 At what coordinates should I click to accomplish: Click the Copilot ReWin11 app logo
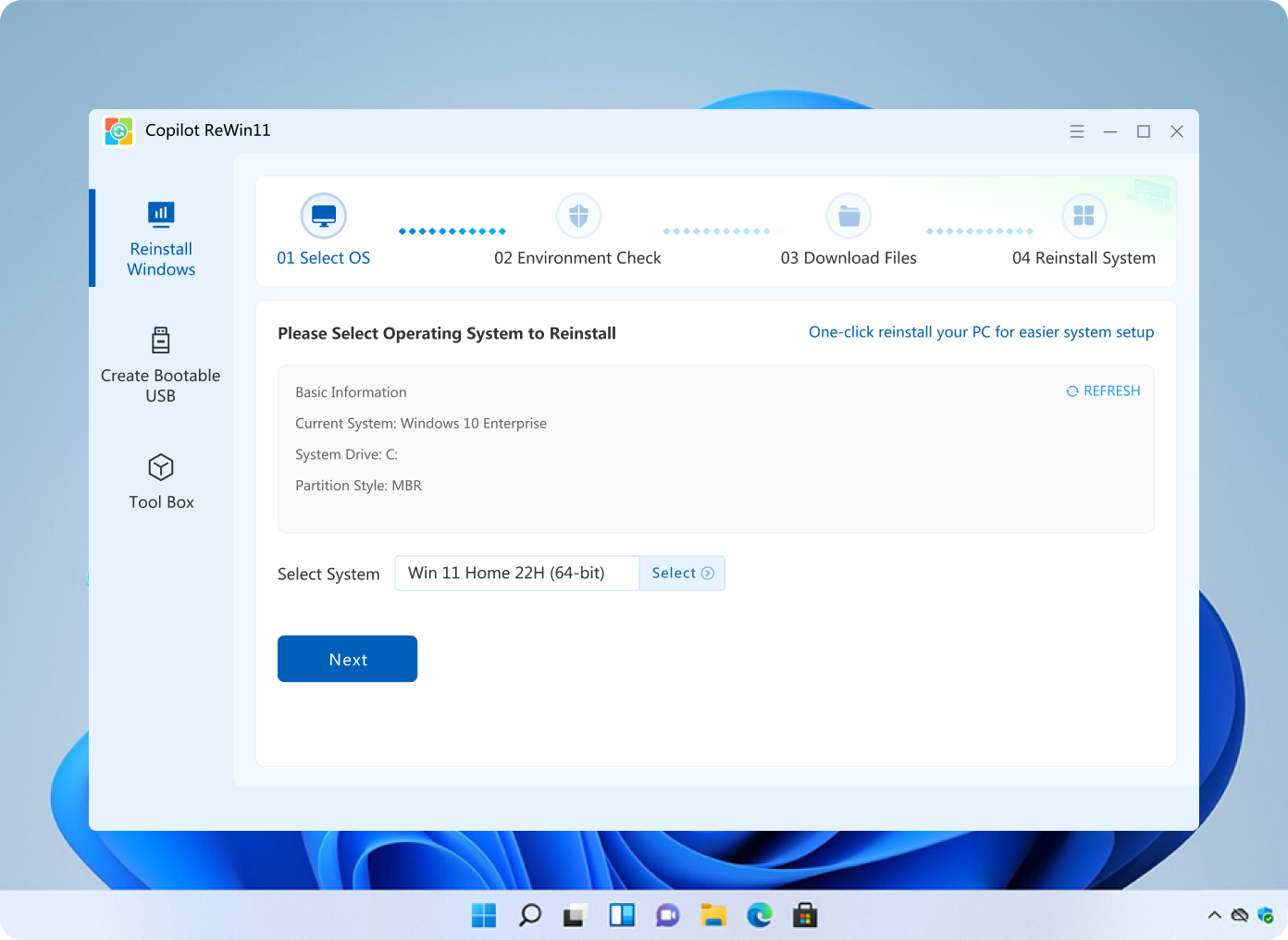click(x=119, y=131)
